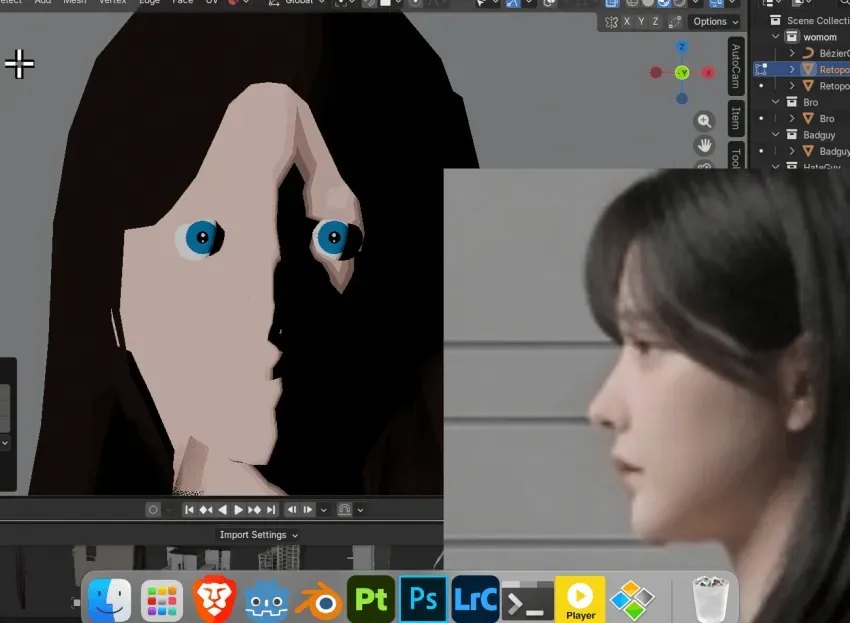
Task: Open Photoshop from the dock
Action: 423,599
